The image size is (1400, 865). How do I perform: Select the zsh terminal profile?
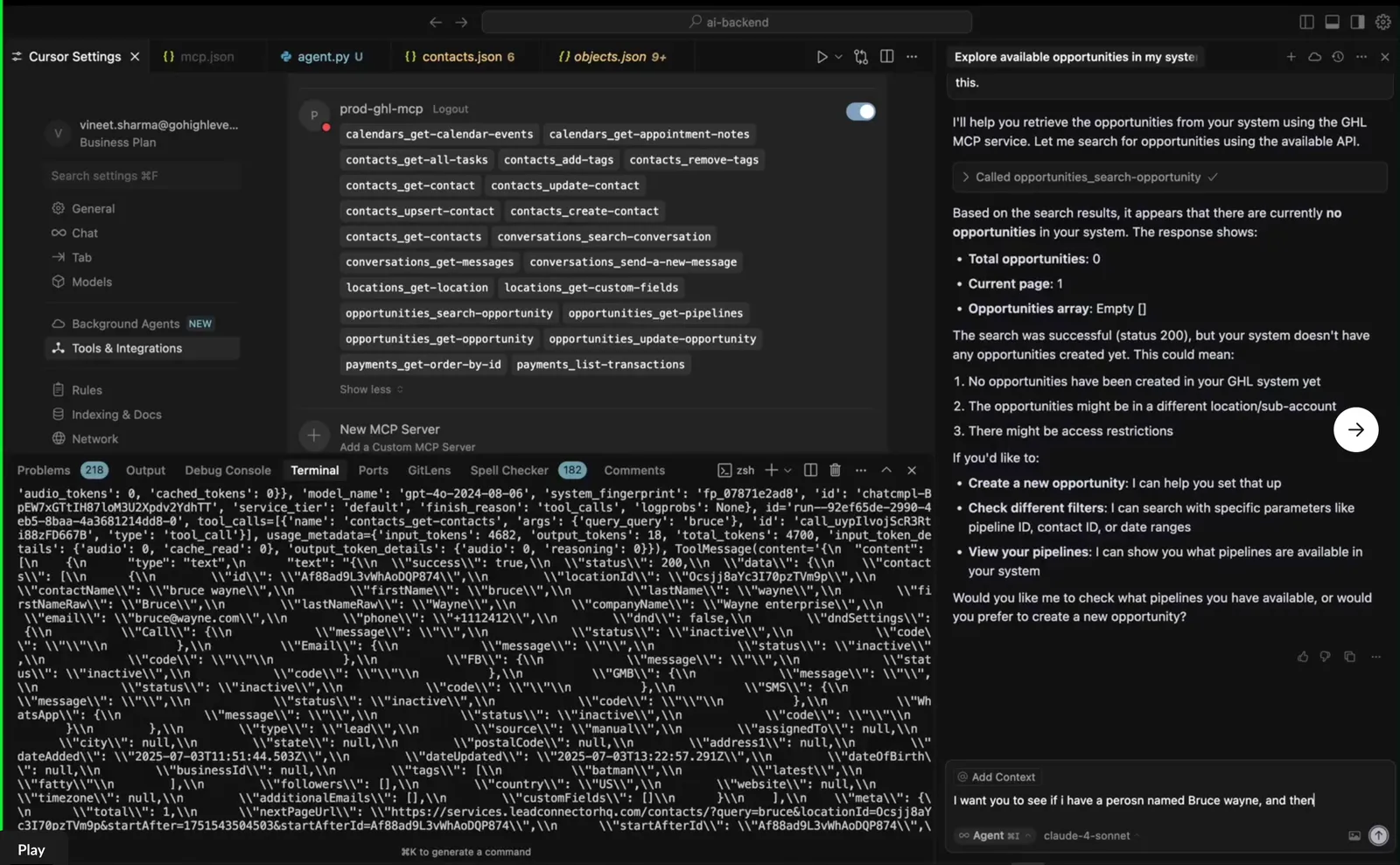(x=736, y=471)
